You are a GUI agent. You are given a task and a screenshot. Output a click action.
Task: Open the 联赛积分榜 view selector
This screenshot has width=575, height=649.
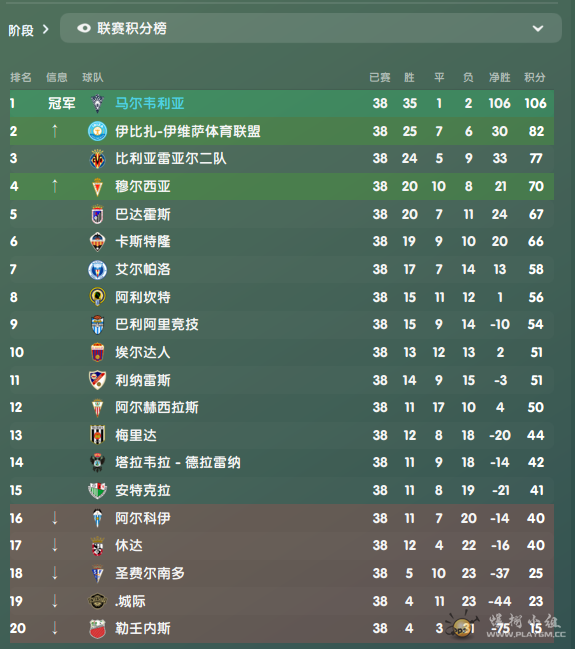point(311,28)
